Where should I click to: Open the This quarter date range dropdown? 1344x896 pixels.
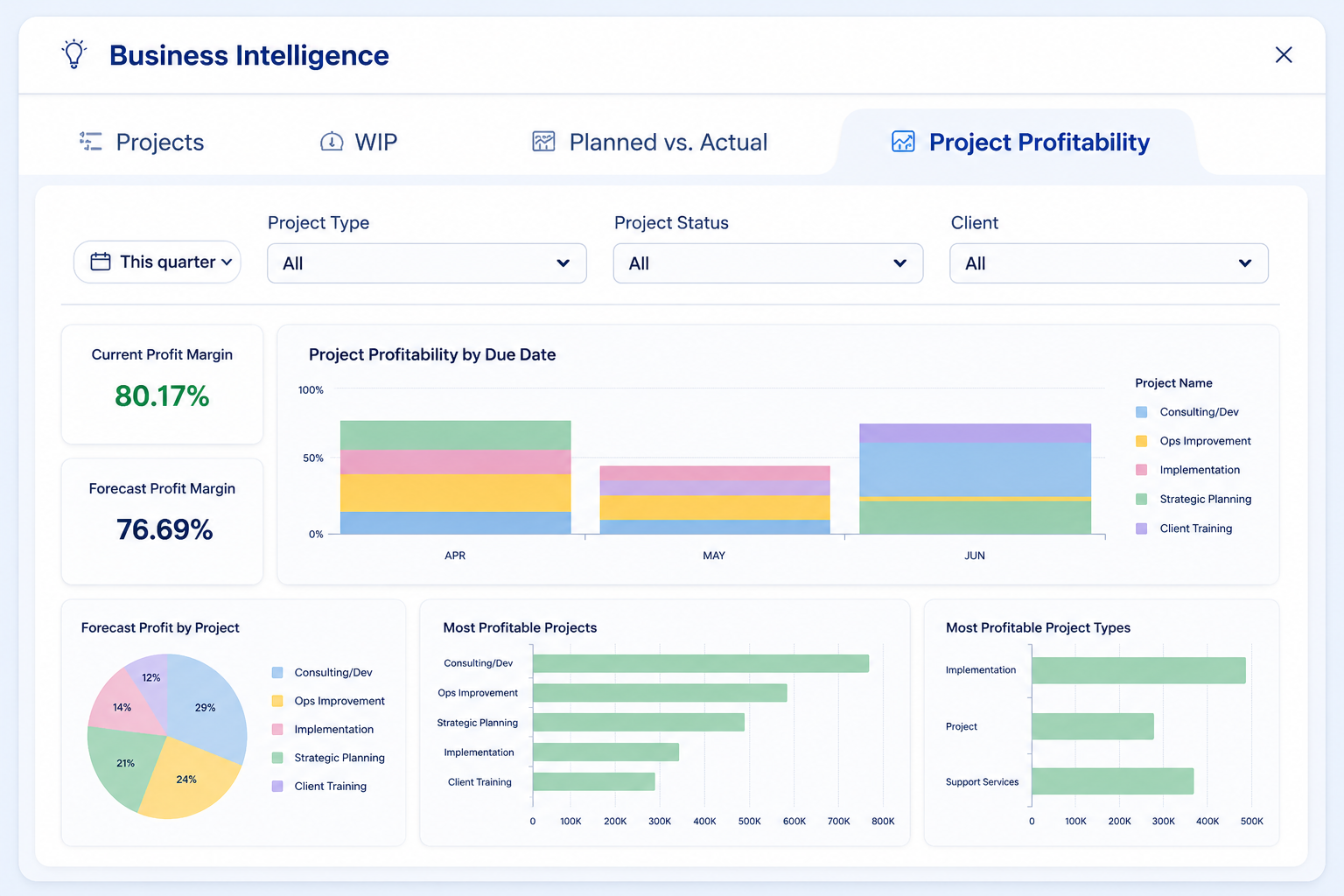(x=157, y=262)
